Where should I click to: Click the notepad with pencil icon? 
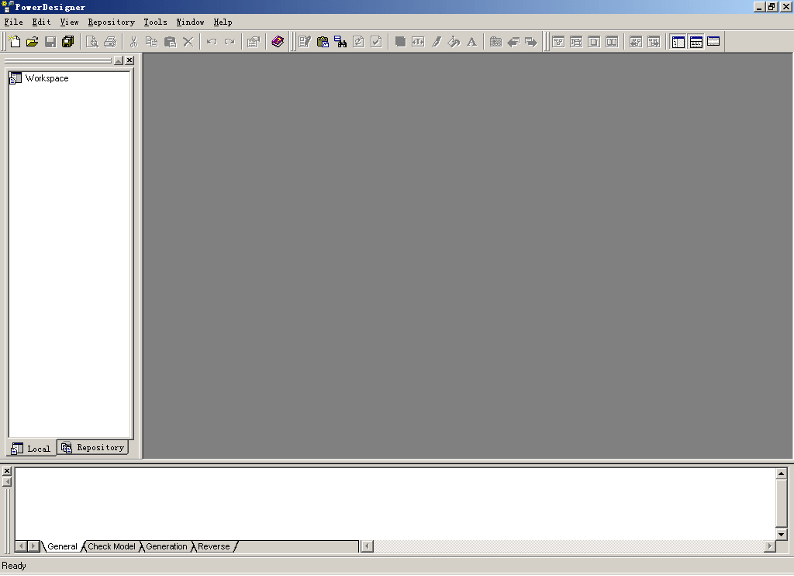tap(304, 42)
